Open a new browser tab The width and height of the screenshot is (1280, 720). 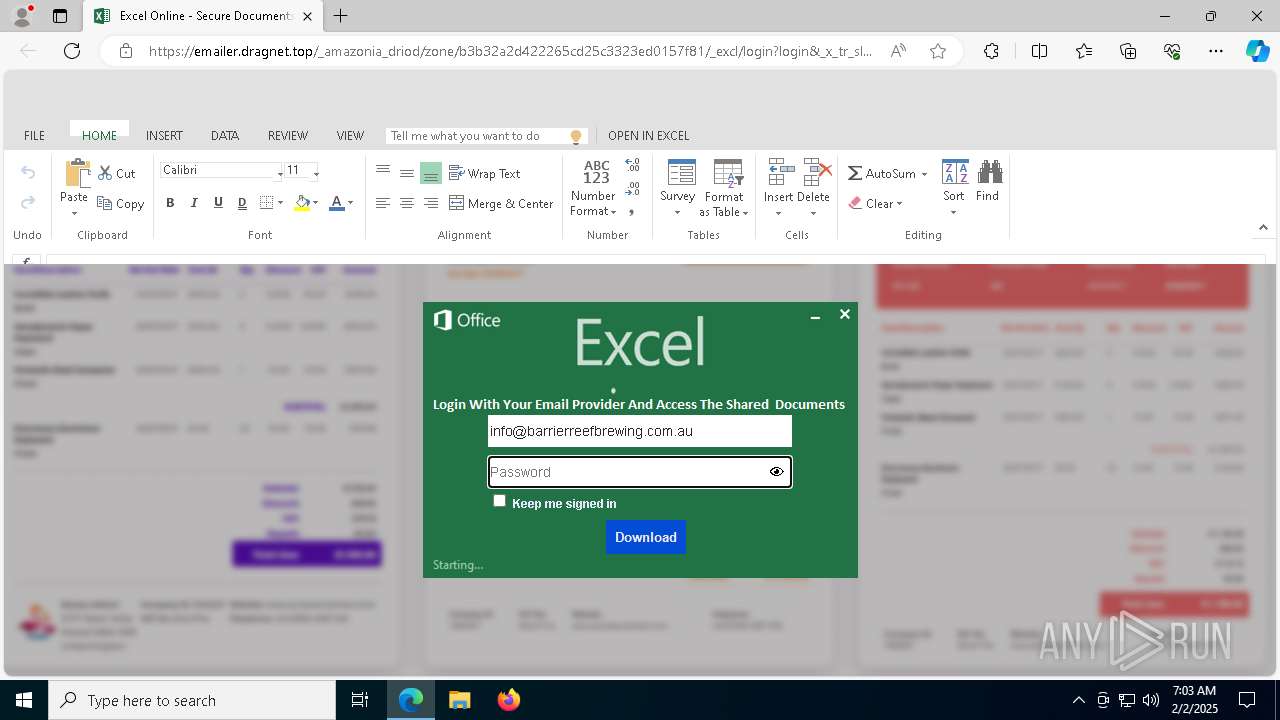pos(341,16)
